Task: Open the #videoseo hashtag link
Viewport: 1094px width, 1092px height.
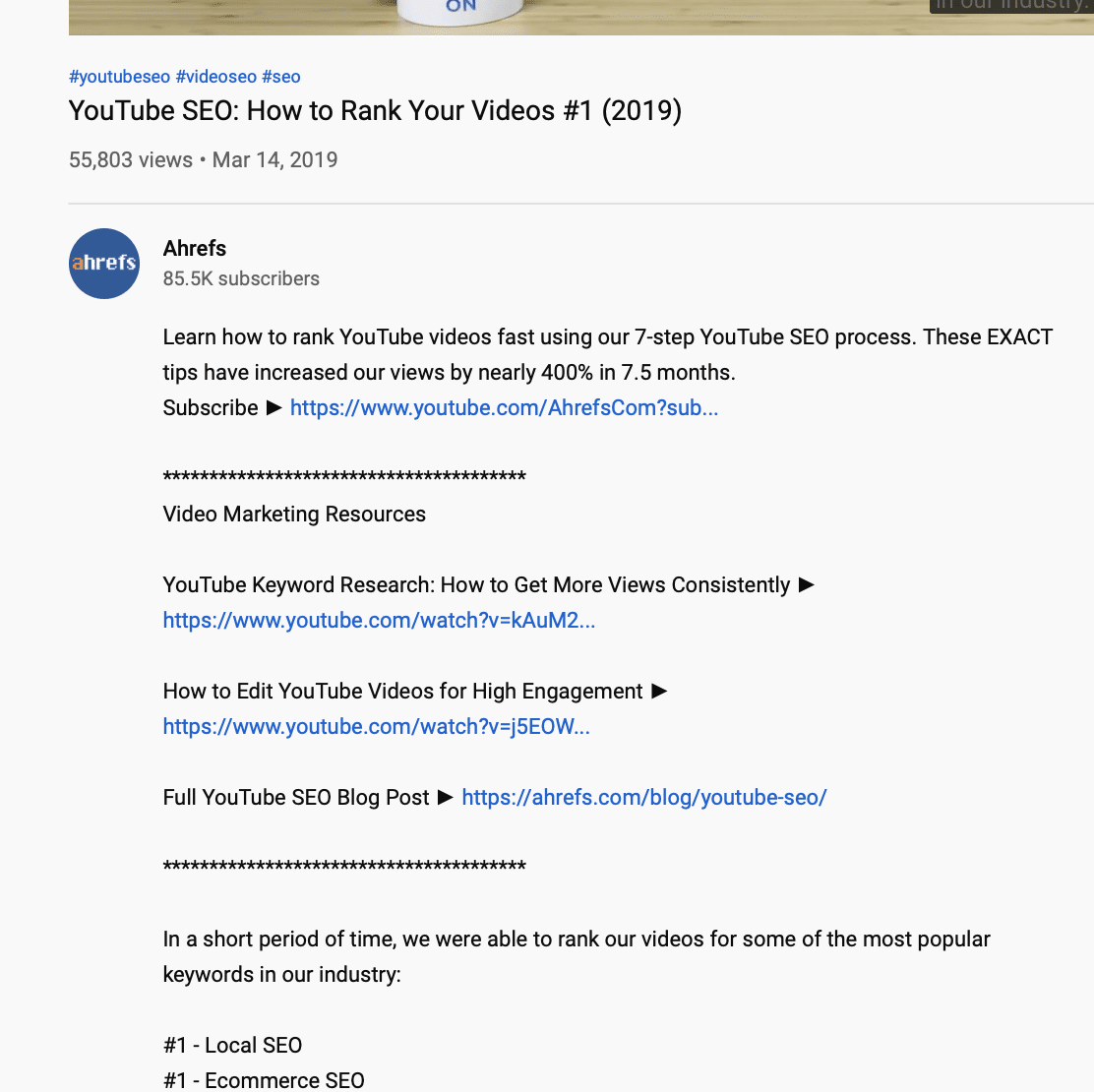Action: coord(216,77)
